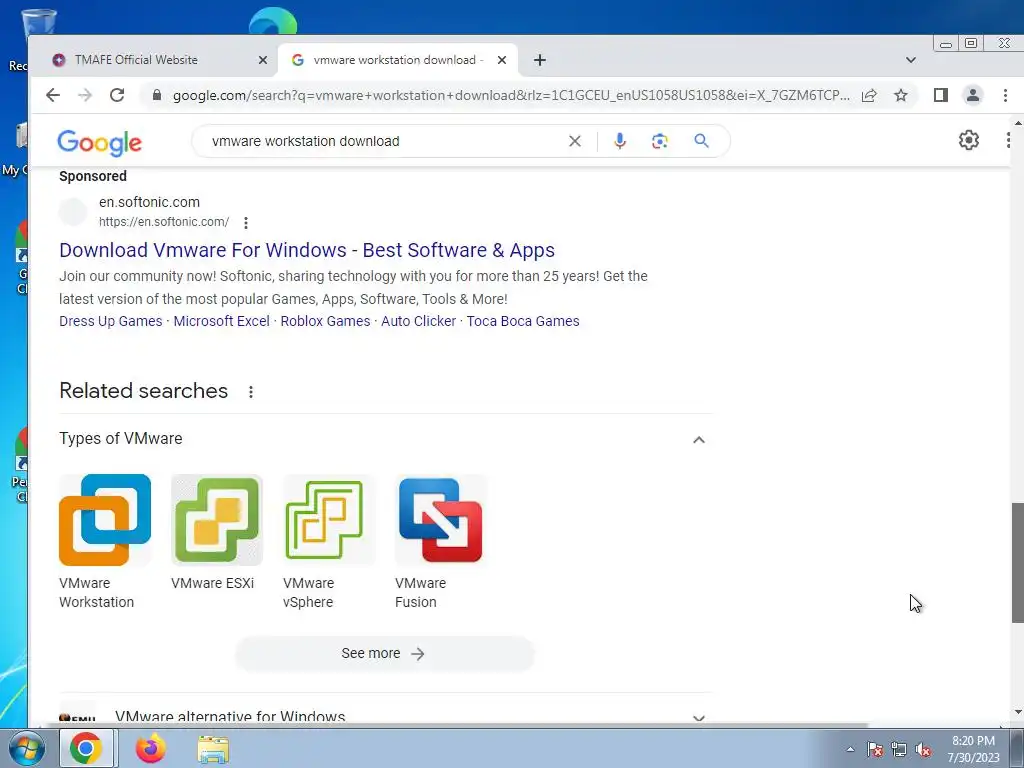Submit search with magnifying glass icon

point(701,141)
